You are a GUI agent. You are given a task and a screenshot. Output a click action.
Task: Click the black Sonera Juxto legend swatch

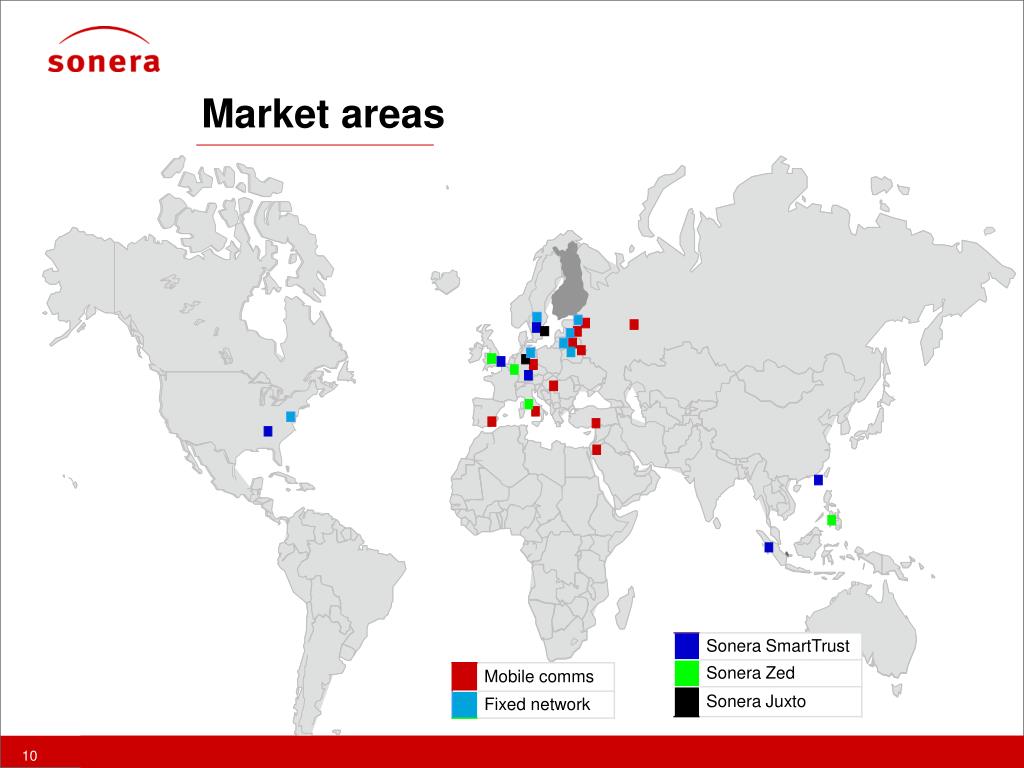point(686,702)
